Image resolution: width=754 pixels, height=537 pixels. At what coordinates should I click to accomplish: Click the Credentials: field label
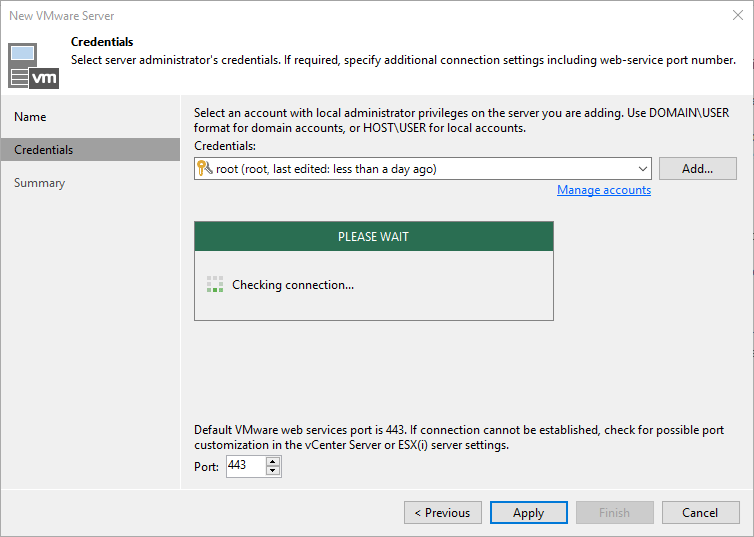(x=225, y=146)
